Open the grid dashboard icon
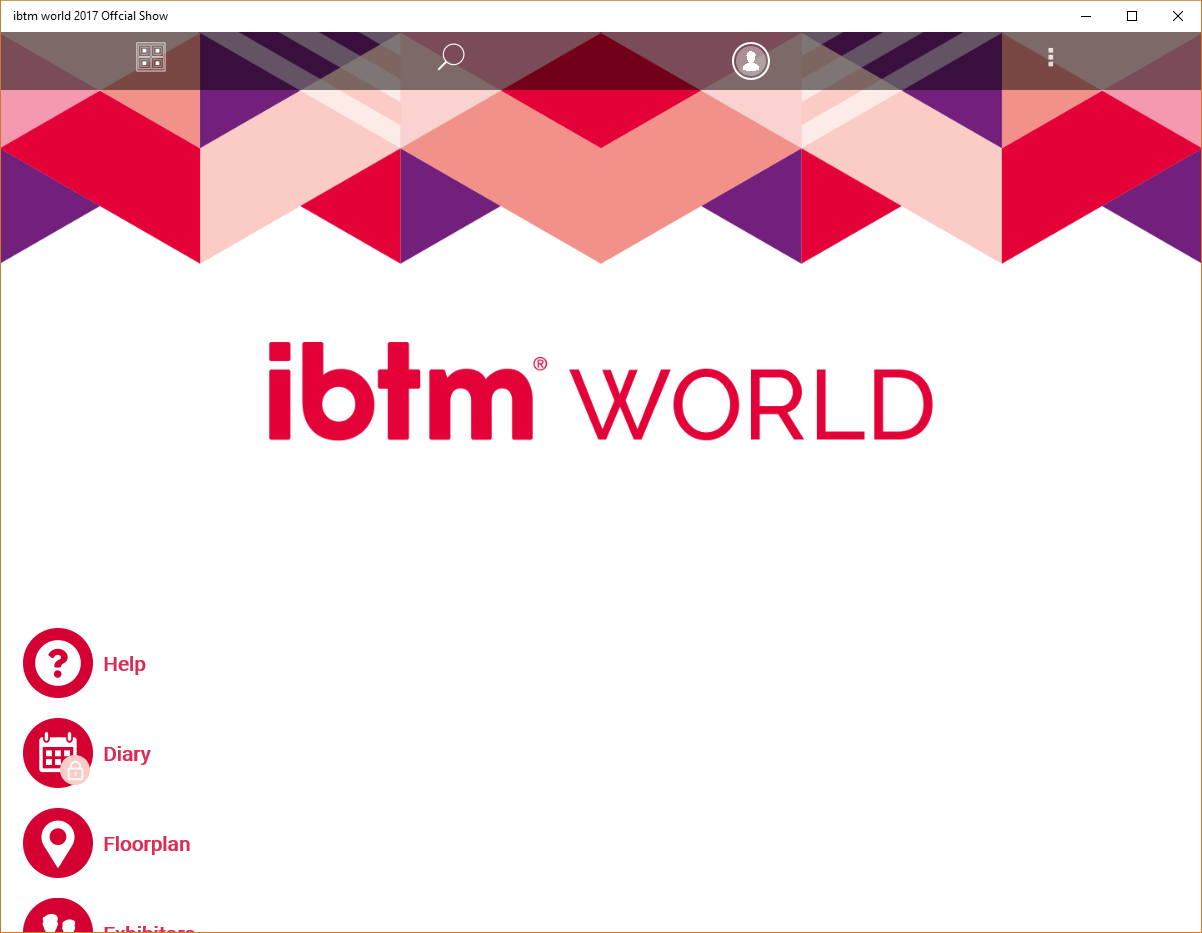This screenshot has height=933, width=1202. pyautogui.click(x=151, y=57)
